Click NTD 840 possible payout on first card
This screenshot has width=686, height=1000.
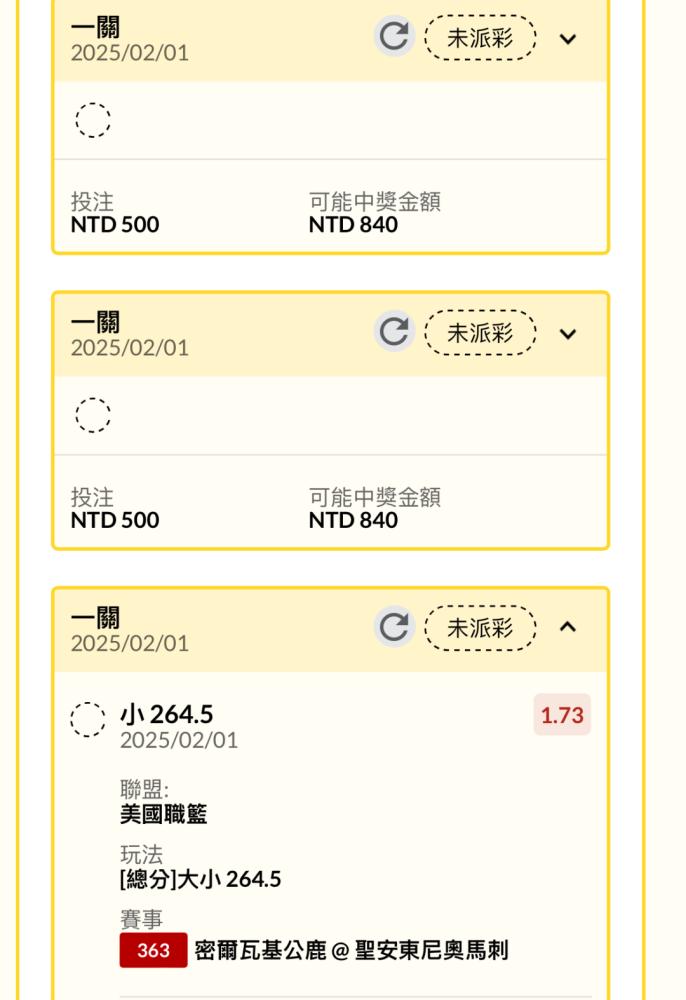[x=353, y=224]
